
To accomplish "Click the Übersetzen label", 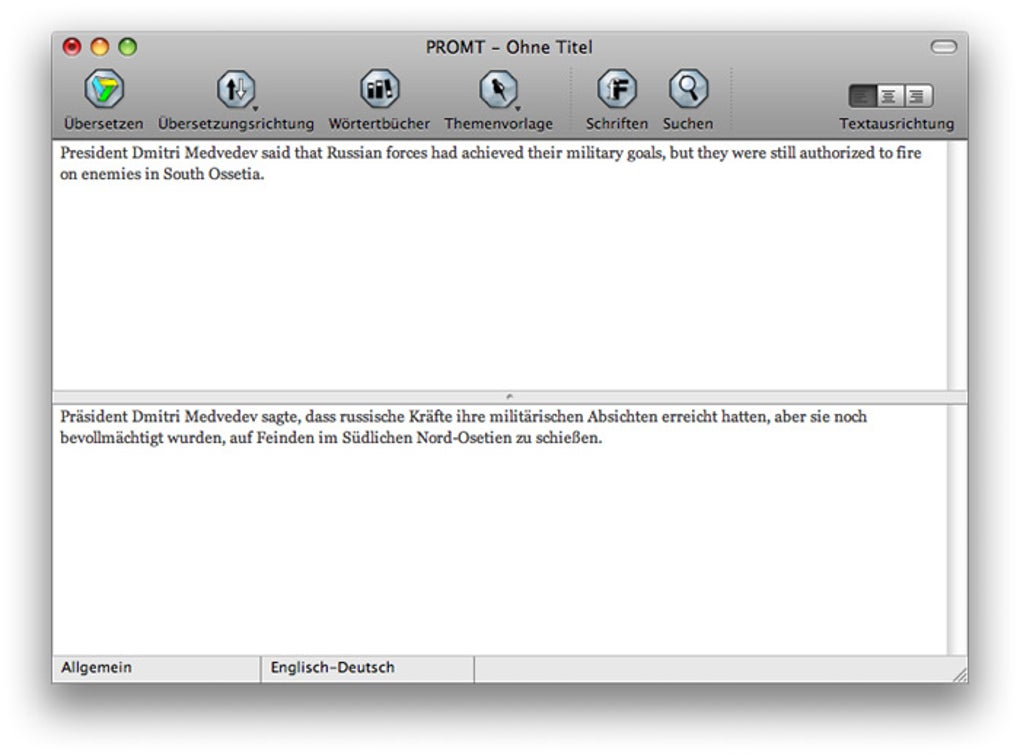I will (104, 124).
